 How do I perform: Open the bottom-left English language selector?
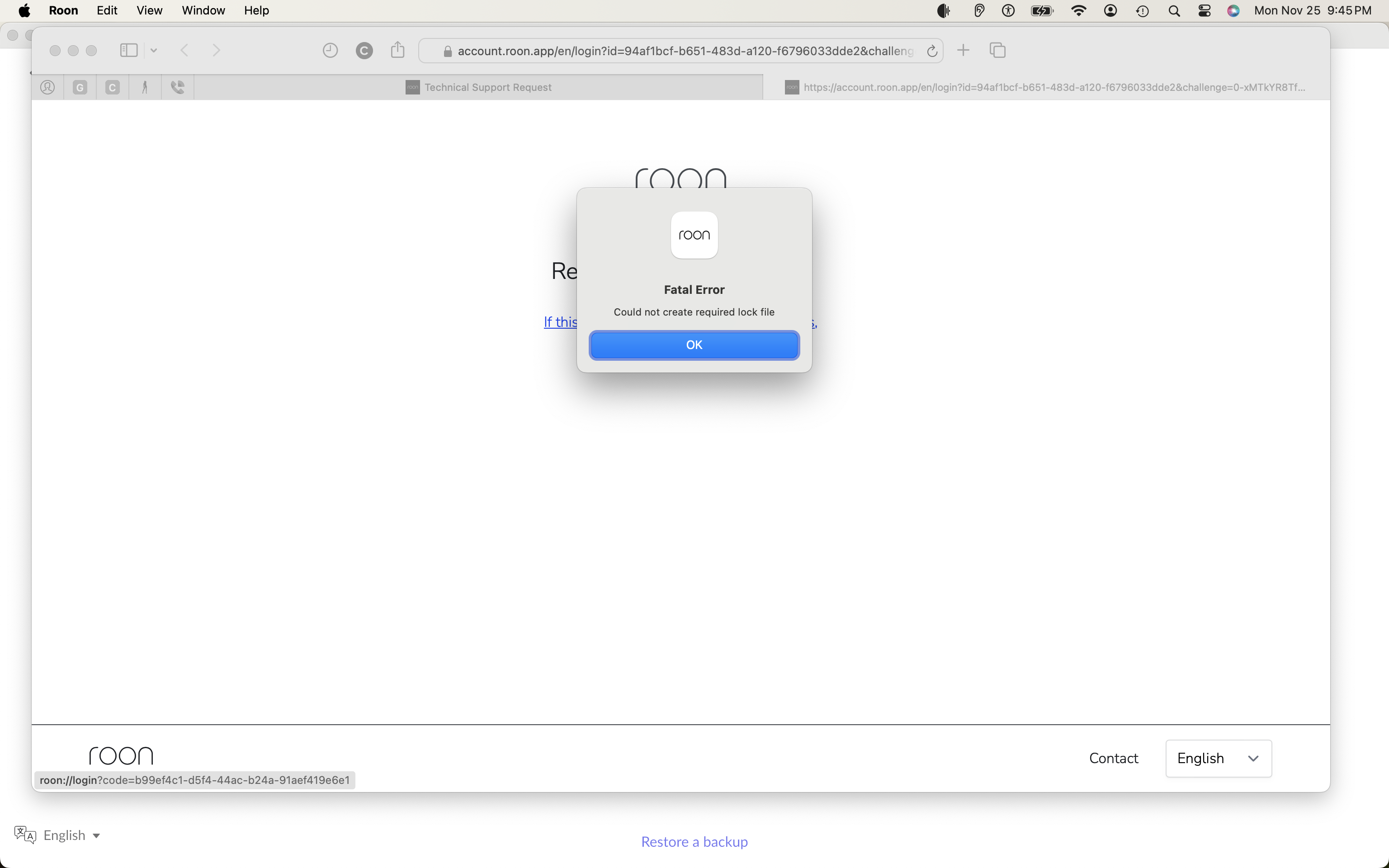pos(72,835)
